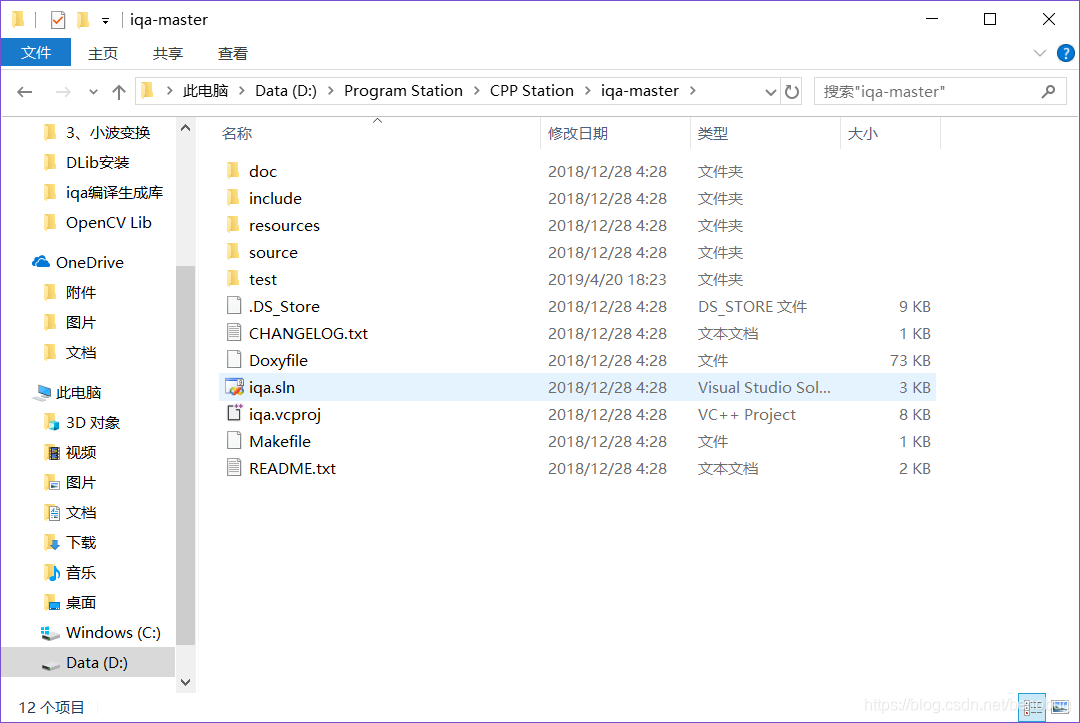1080x723 pixels.
Task: Open the 共享 ribbon tab
Action: [x=167, y=53]
